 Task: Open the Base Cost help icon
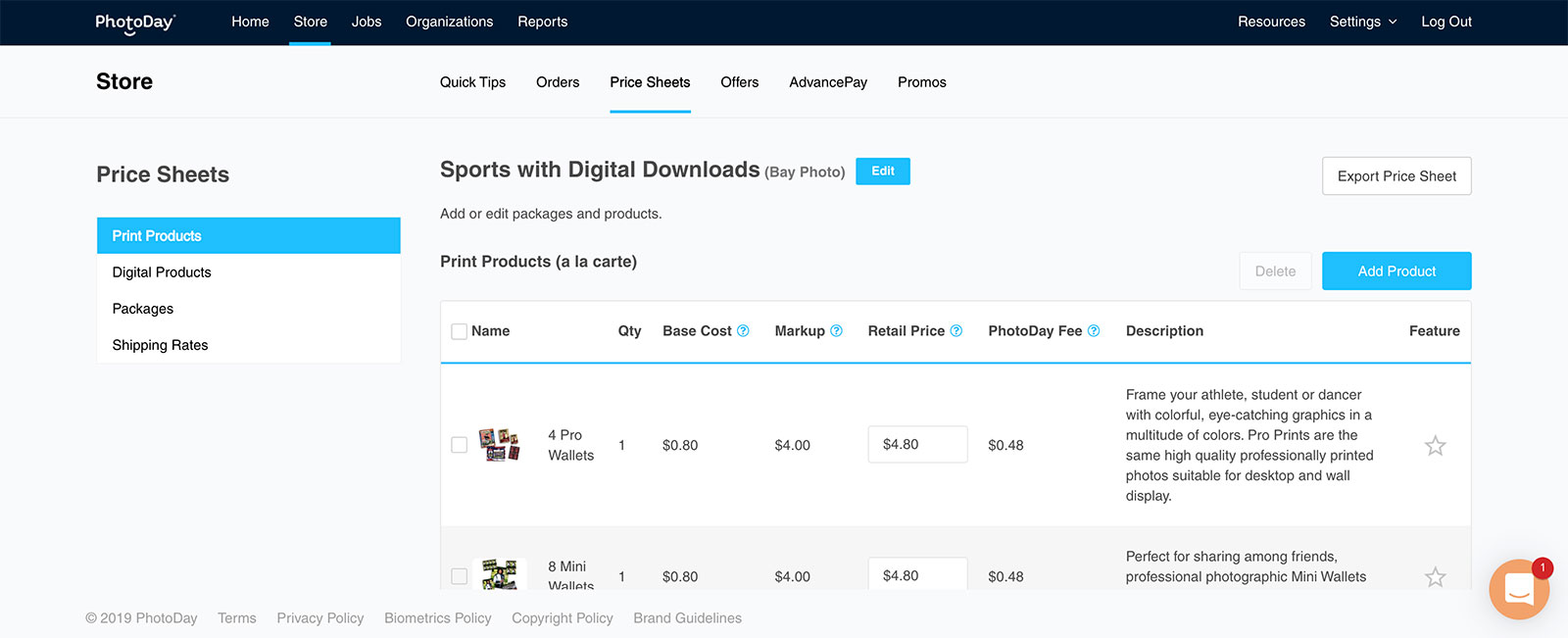tap(743, 331)
